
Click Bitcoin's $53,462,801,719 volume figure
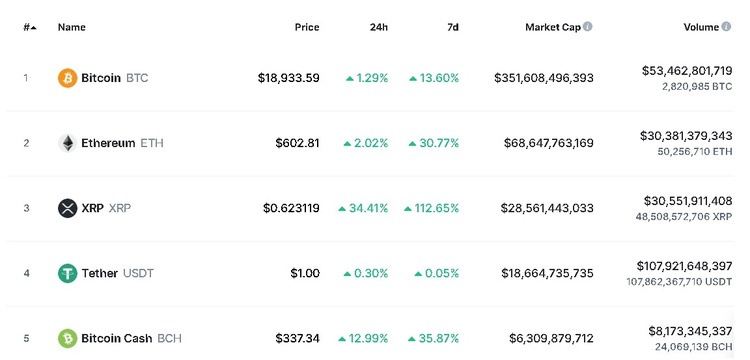click(687, 71)
